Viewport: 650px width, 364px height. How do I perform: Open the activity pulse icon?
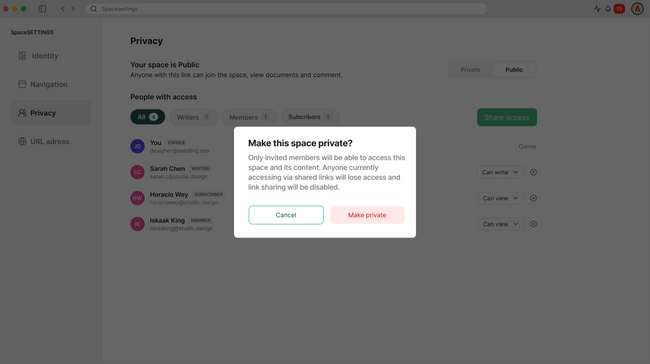click(597, 9)
